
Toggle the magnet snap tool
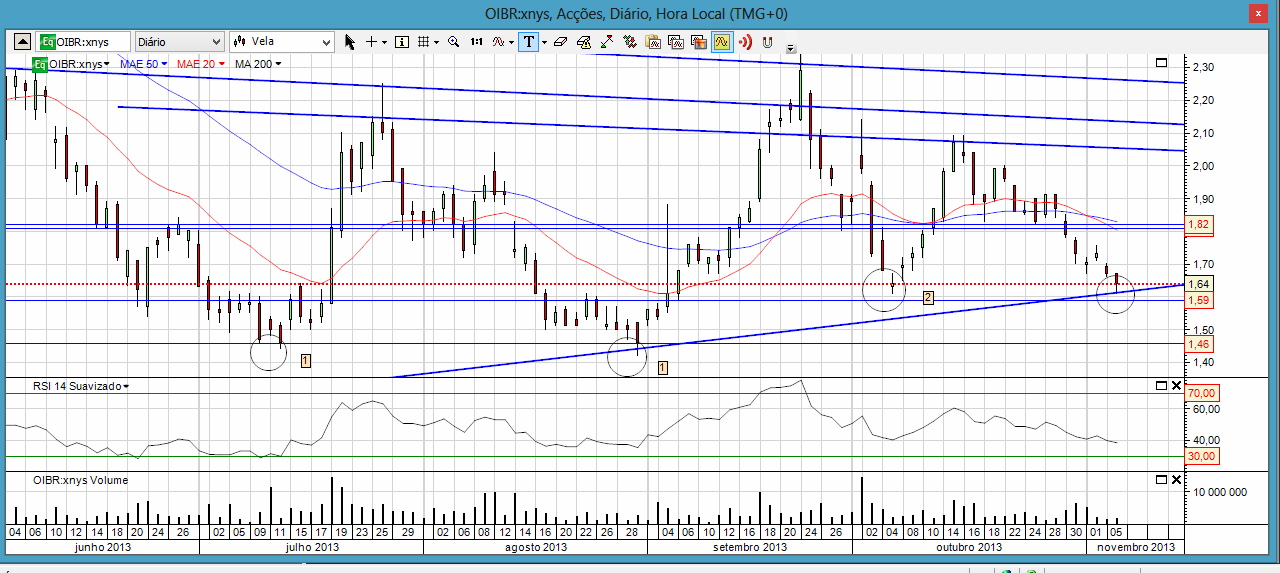pyautogui.click(x=767, y=42)
